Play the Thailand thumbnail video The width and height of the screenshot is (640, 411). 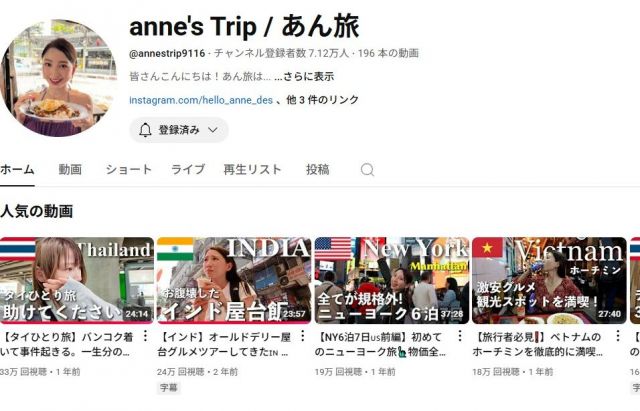[77, 280]
